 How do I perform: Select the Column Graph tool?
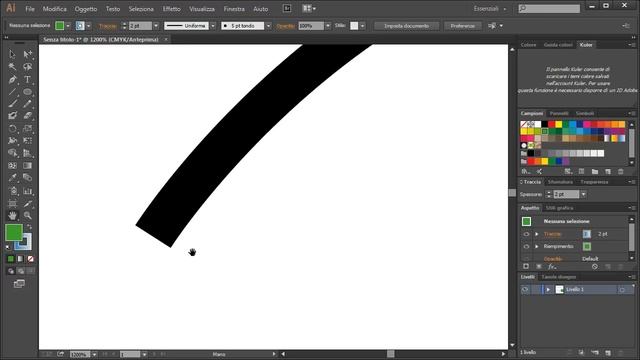27,191
